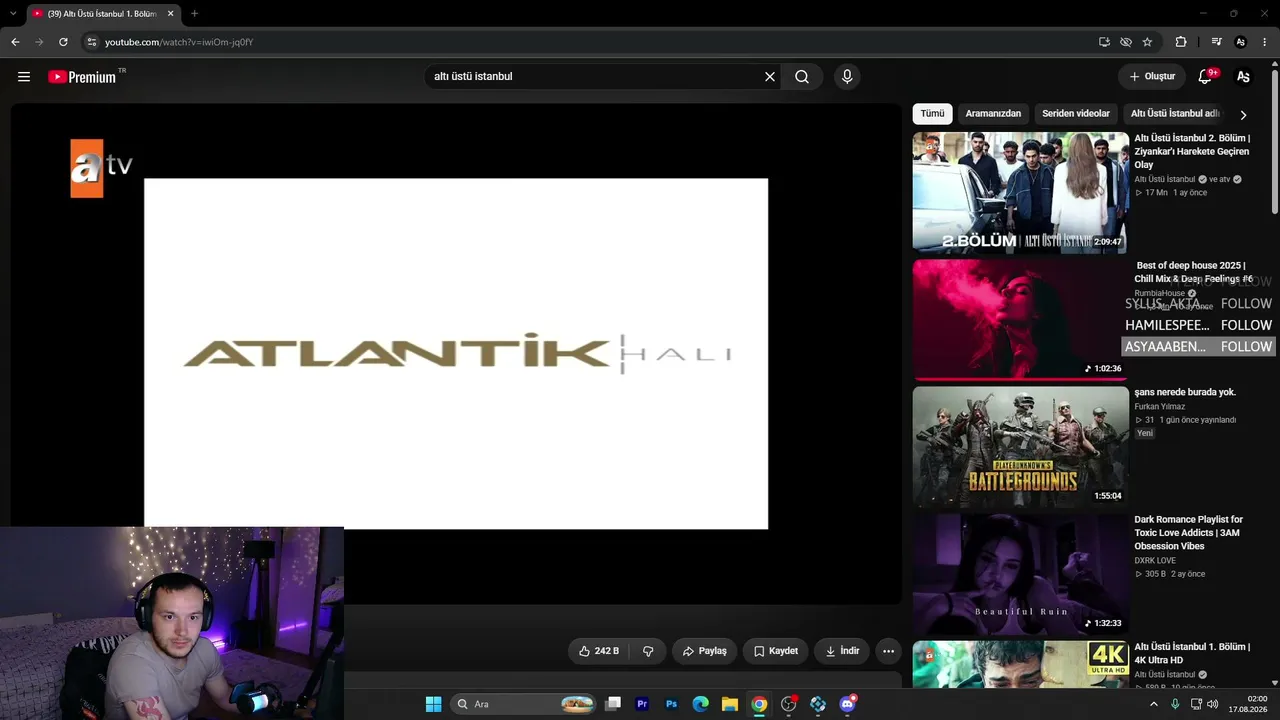Open Altı Üstü İstanbul 1. Bölüm 4K title

click(x=1192, y=653)
